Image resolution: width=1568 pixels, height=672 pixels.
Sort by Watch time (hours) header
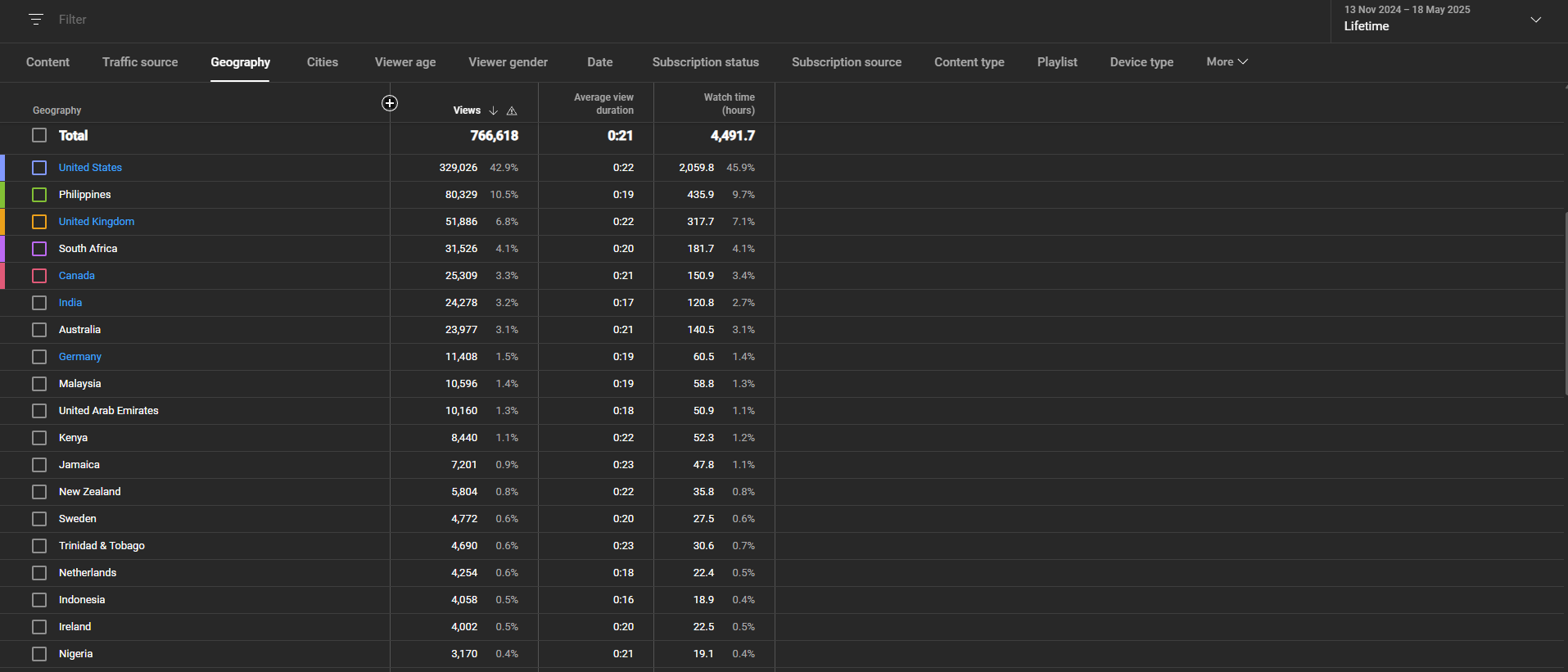click(x=730, y=104)
